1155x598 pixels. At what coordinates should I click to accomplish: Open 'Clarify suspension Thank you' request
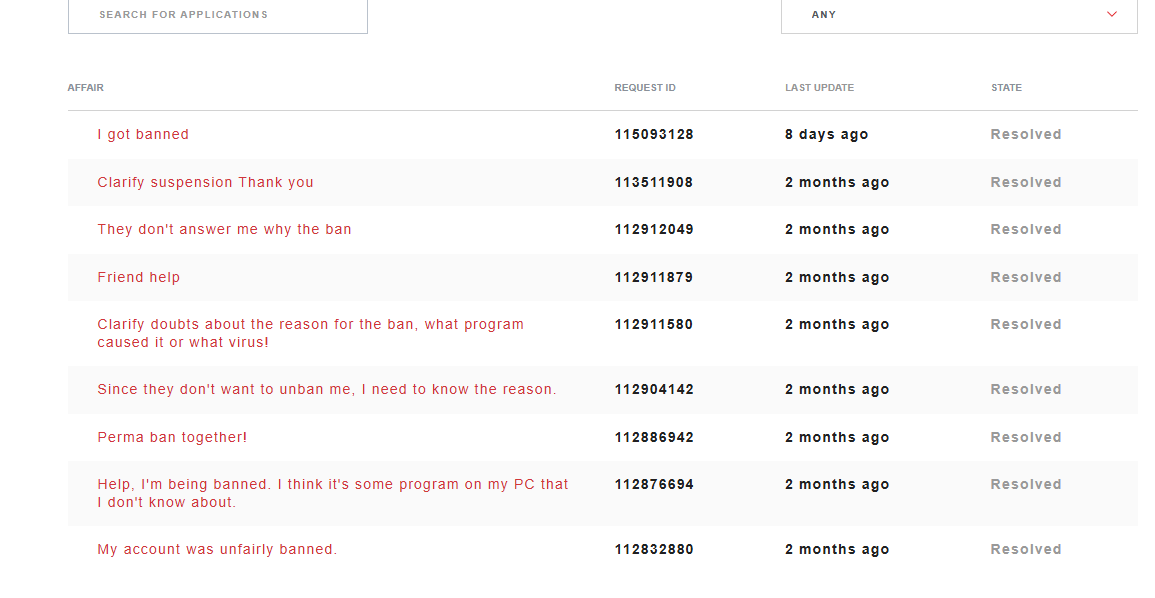206,182
